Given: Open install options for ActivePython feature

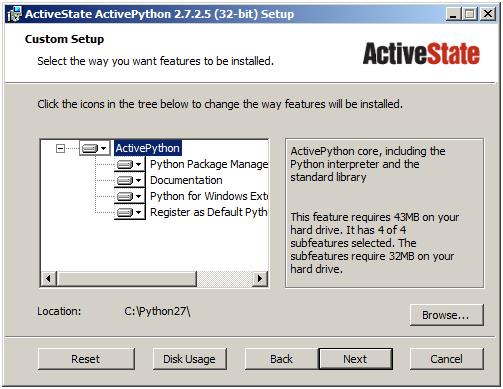Looking at the screenshot, I should 95,148.
